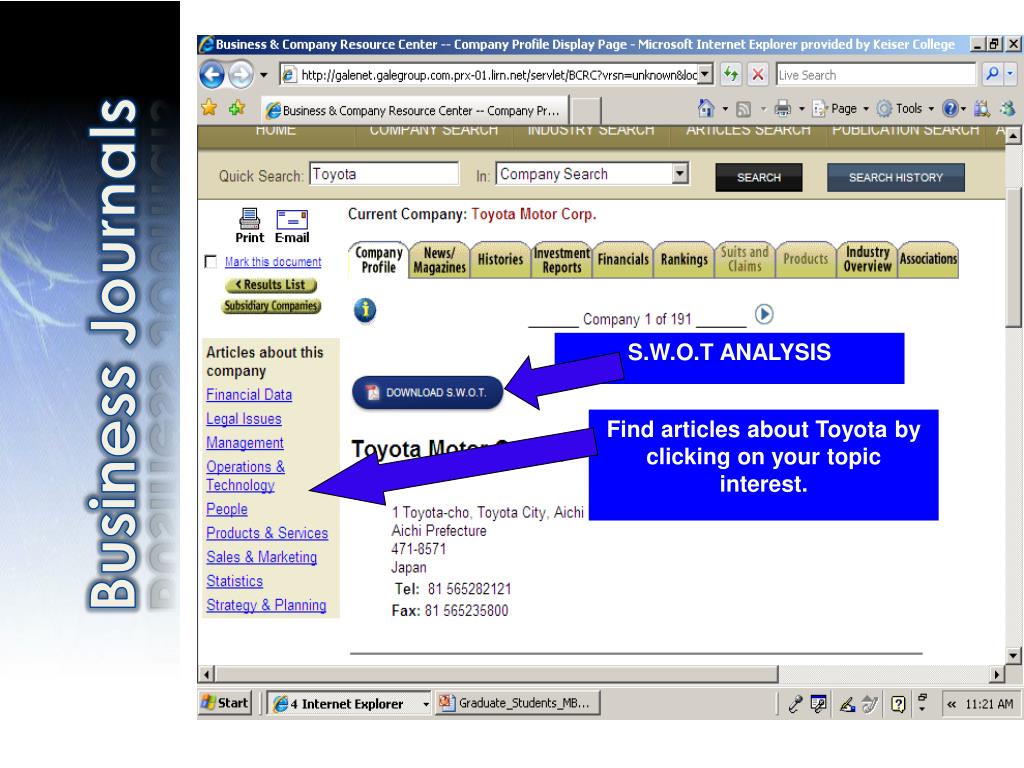1024x768 pixels.
Task: Click the Windows Start button
Action: tap(225, 703)
